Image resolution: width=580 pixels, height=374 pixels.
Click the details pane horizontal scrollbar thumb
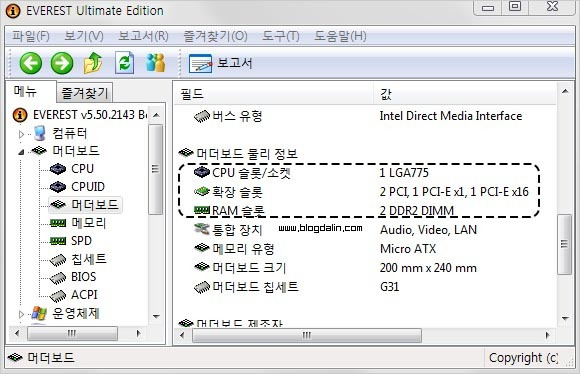(x=307, y=336)
